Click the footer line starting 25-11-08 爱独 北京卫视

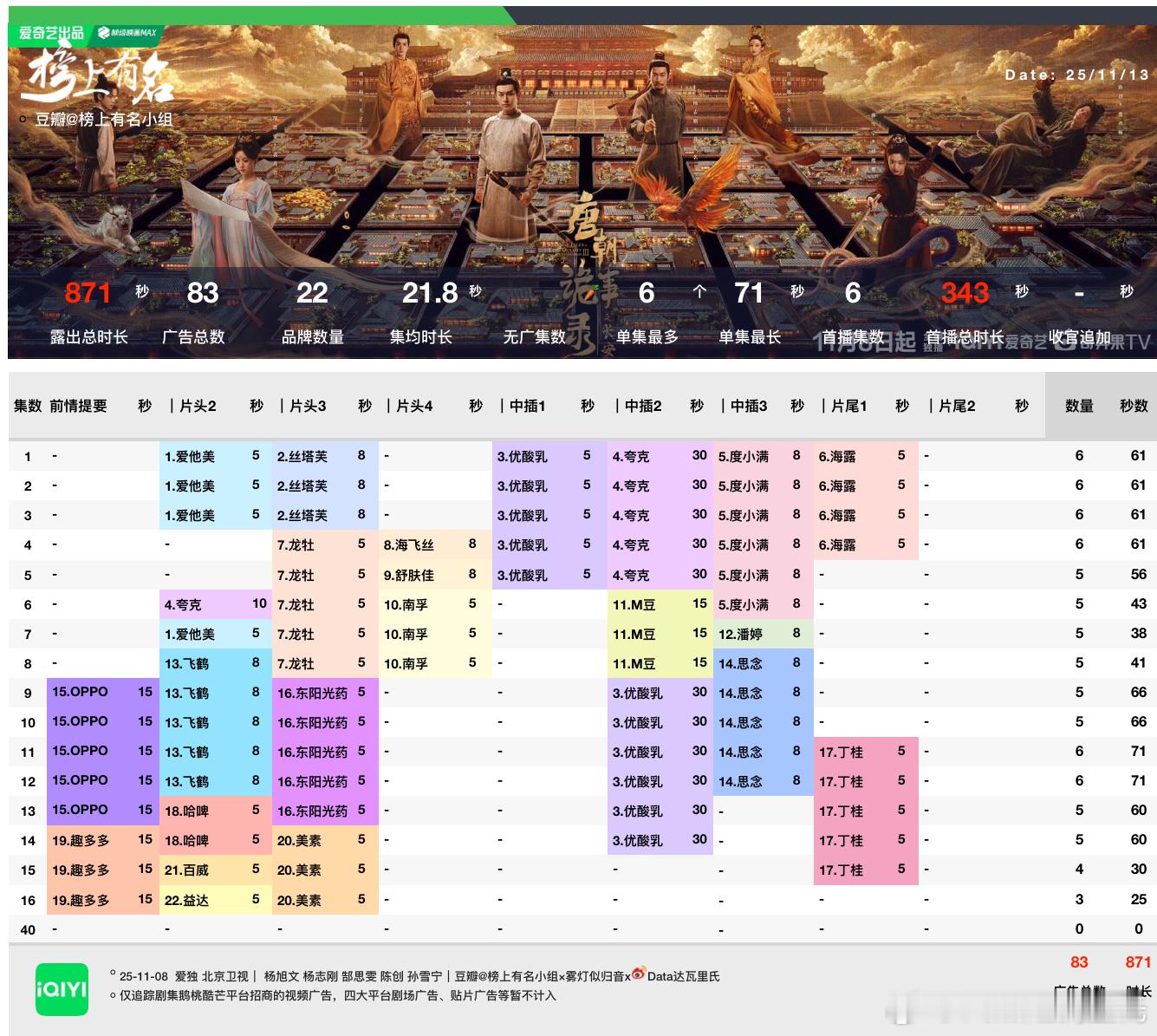(x=419, y=975)
